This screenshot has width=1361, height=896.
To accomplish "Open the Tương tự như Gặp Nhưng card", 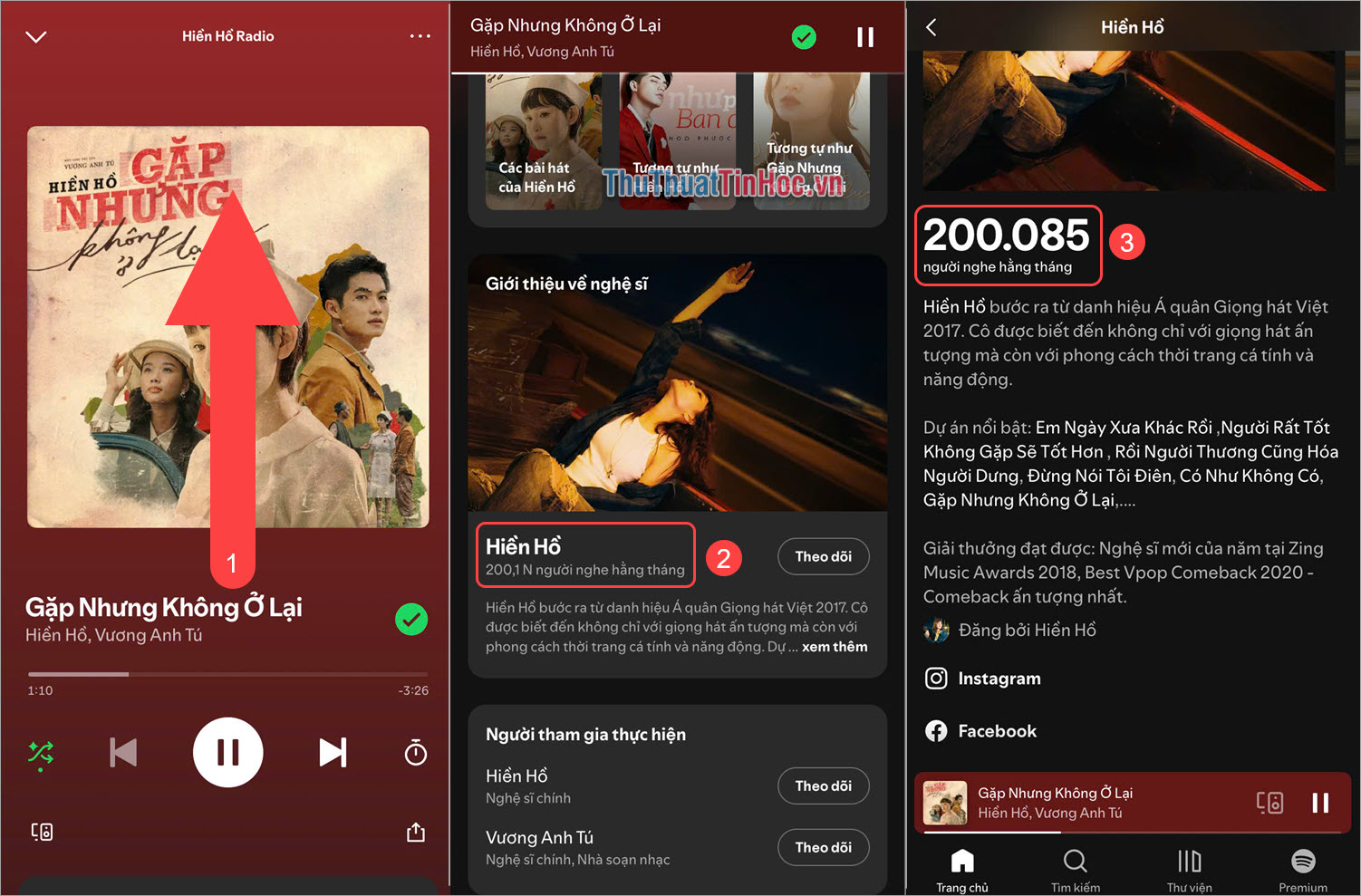I will pos(811,141).
